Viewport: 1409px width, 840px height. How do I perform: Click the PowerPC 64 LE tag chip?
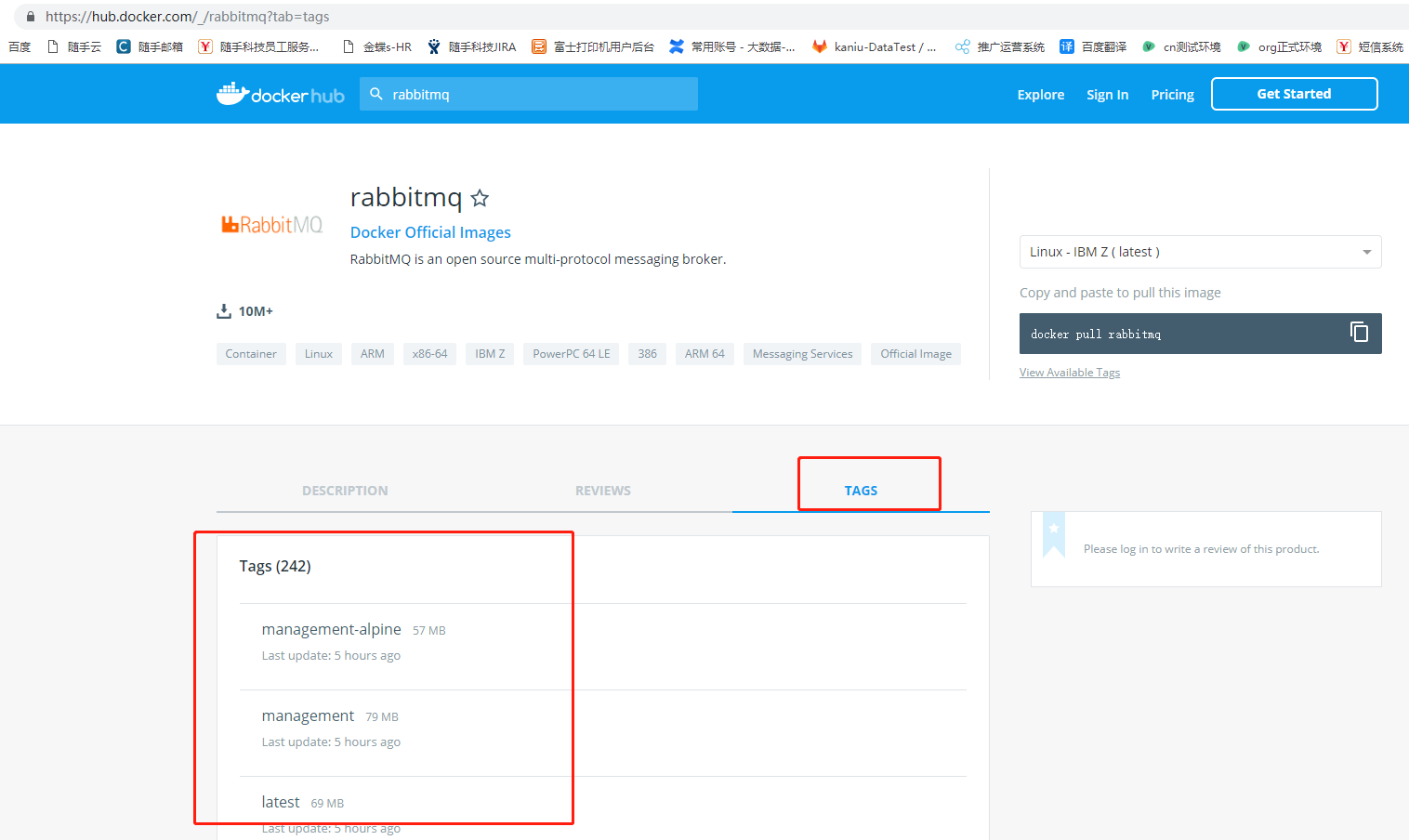click(572, 354)
